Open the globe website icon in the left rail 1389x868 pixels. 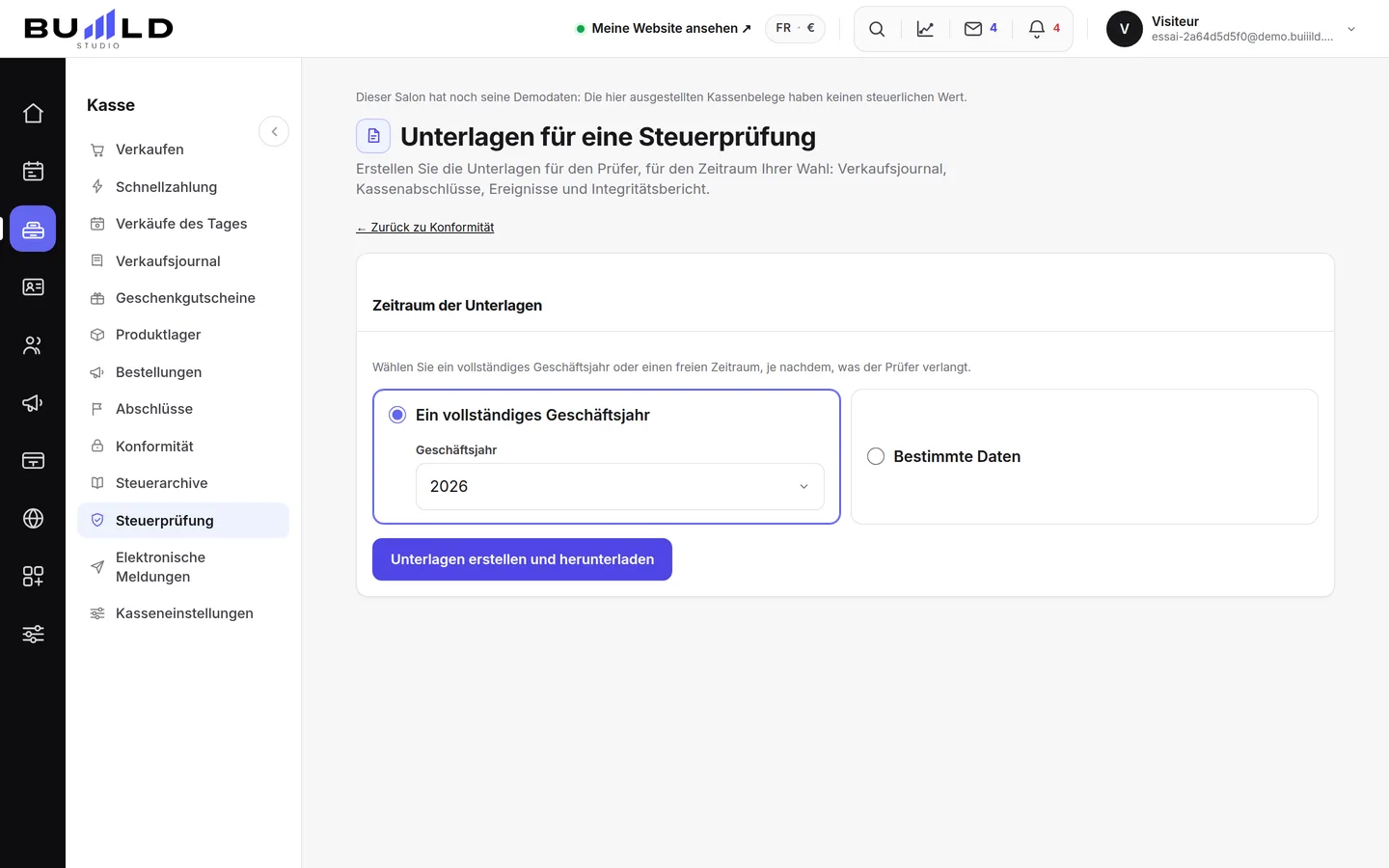pyautogui.click(x=33, y=518)
